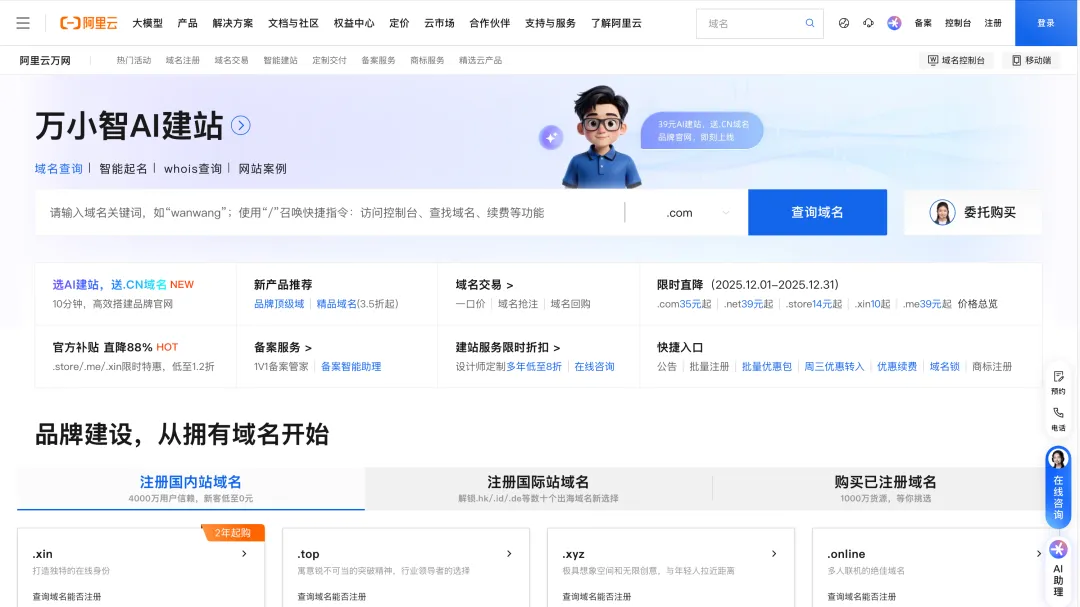1080x607 pixels.
Task: Click the 价格总览 link
Action: pyautogui.click(x=977, y=304)
